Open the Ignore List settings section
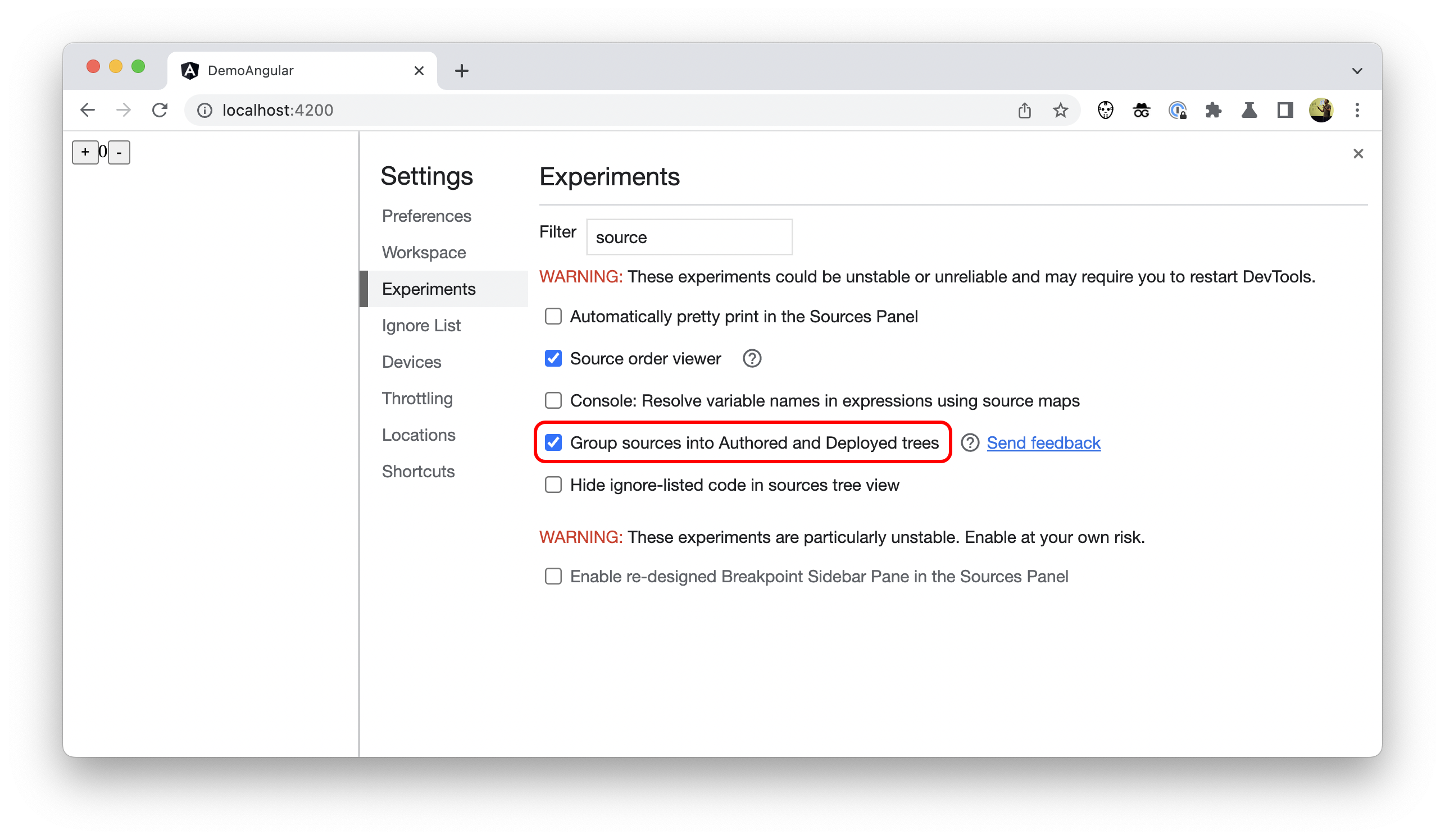This screenshot has width=1445, height=840. (420, 325)
